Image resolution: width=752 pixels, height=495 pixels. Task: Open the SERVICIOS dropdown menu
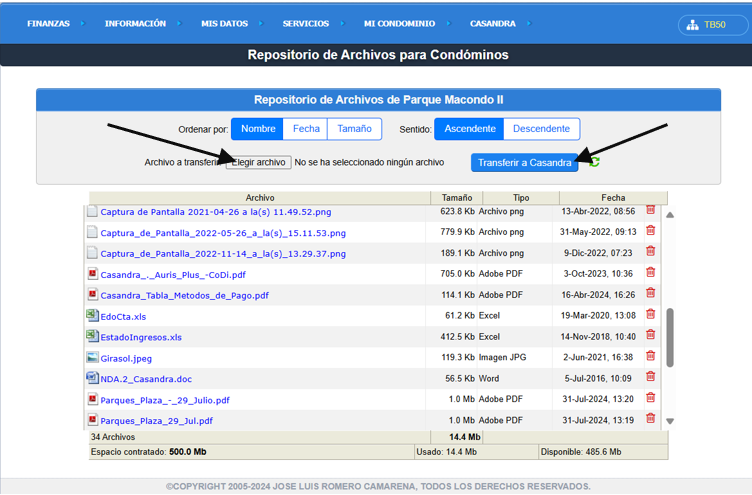[x=305, y=24]
